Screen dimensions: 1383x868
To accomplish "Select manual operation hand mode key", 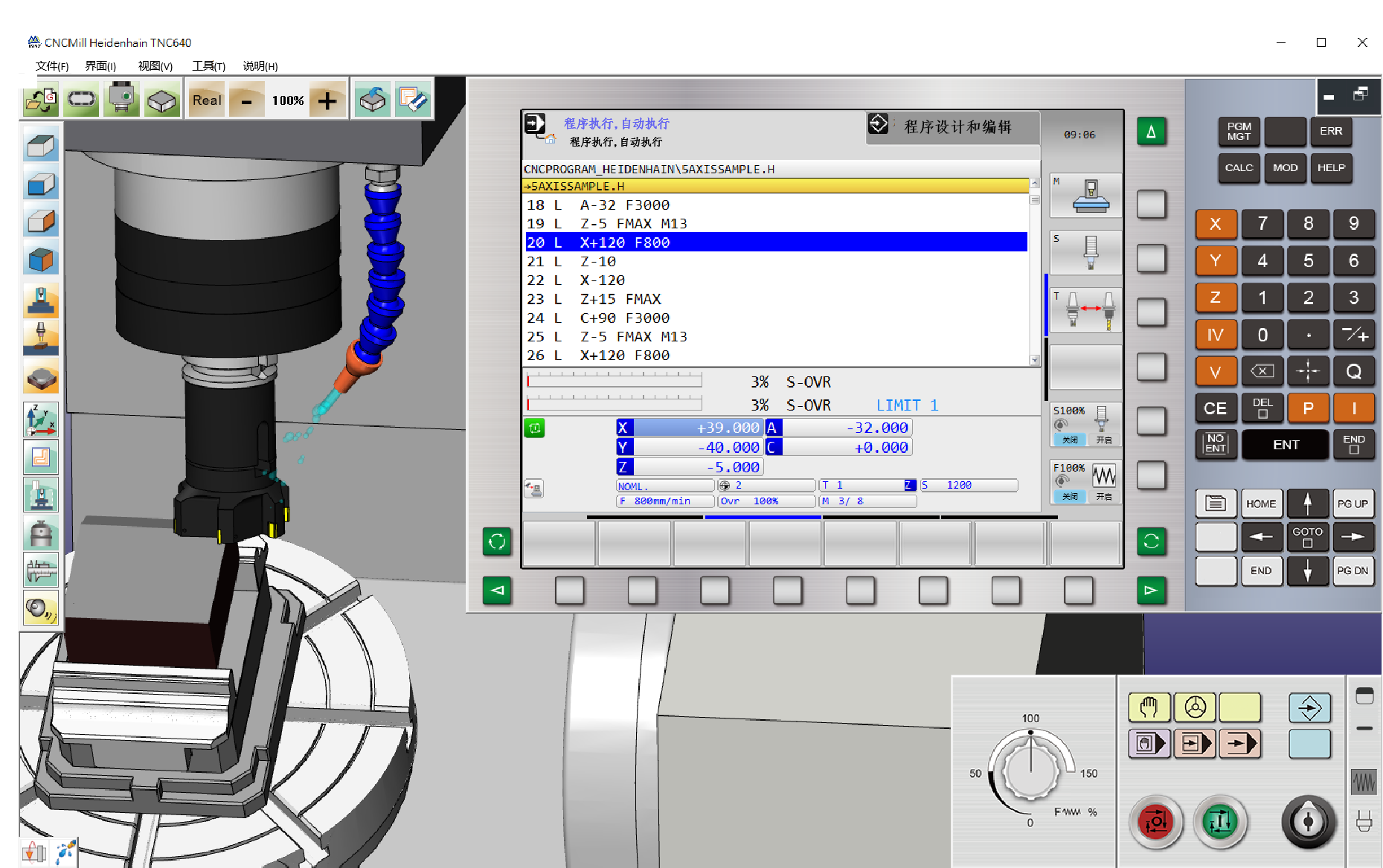I will point(1149,707).
